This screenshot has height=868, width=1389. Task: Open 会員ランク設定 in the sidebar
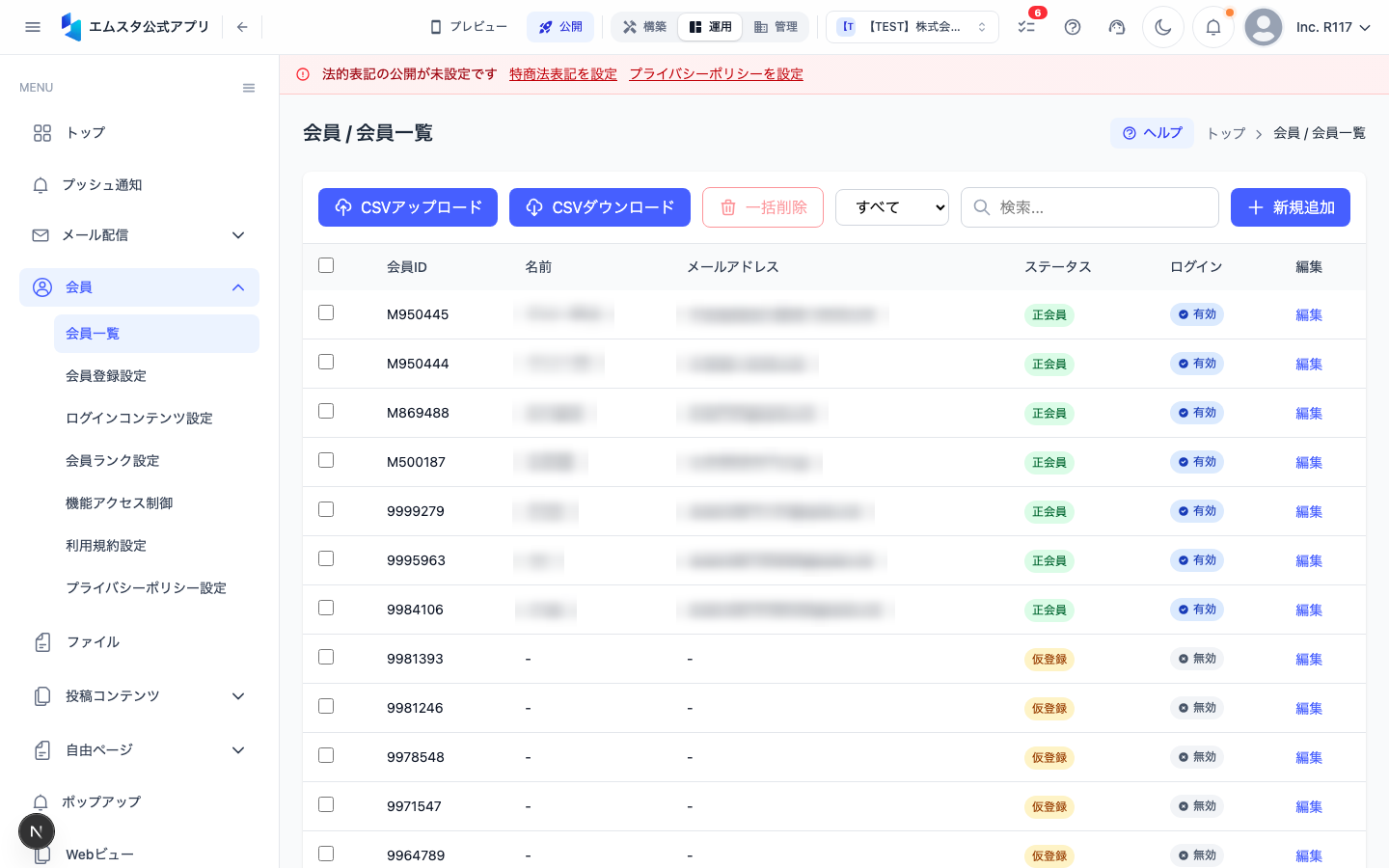pyautogui.click(x=113, y=461)
